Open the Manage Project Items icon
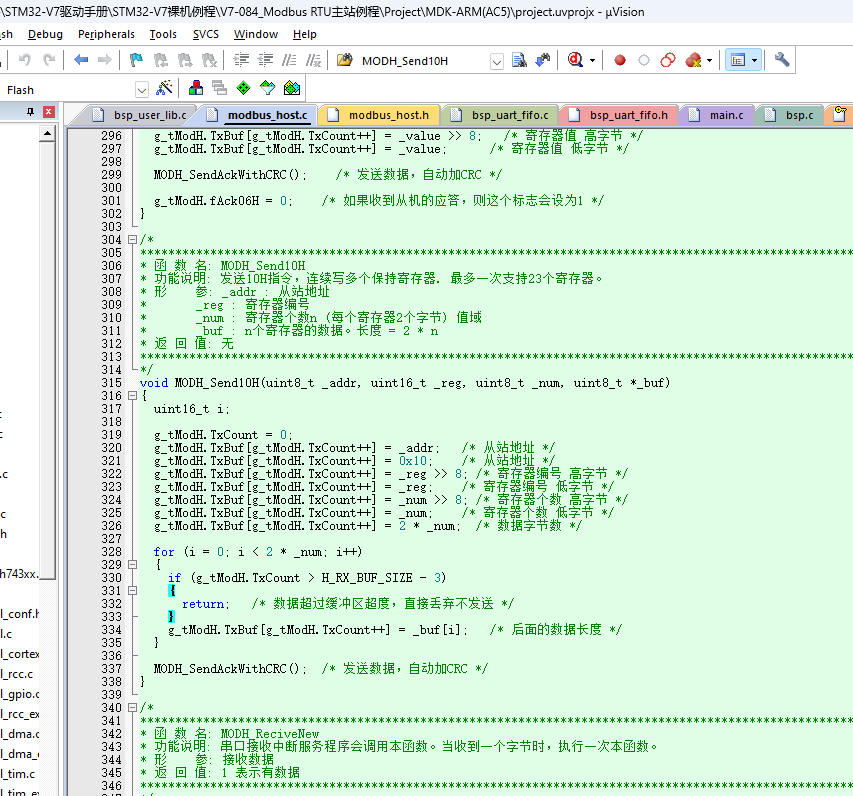The width and height of the screenshot is (853, 796). pos(196,88)
